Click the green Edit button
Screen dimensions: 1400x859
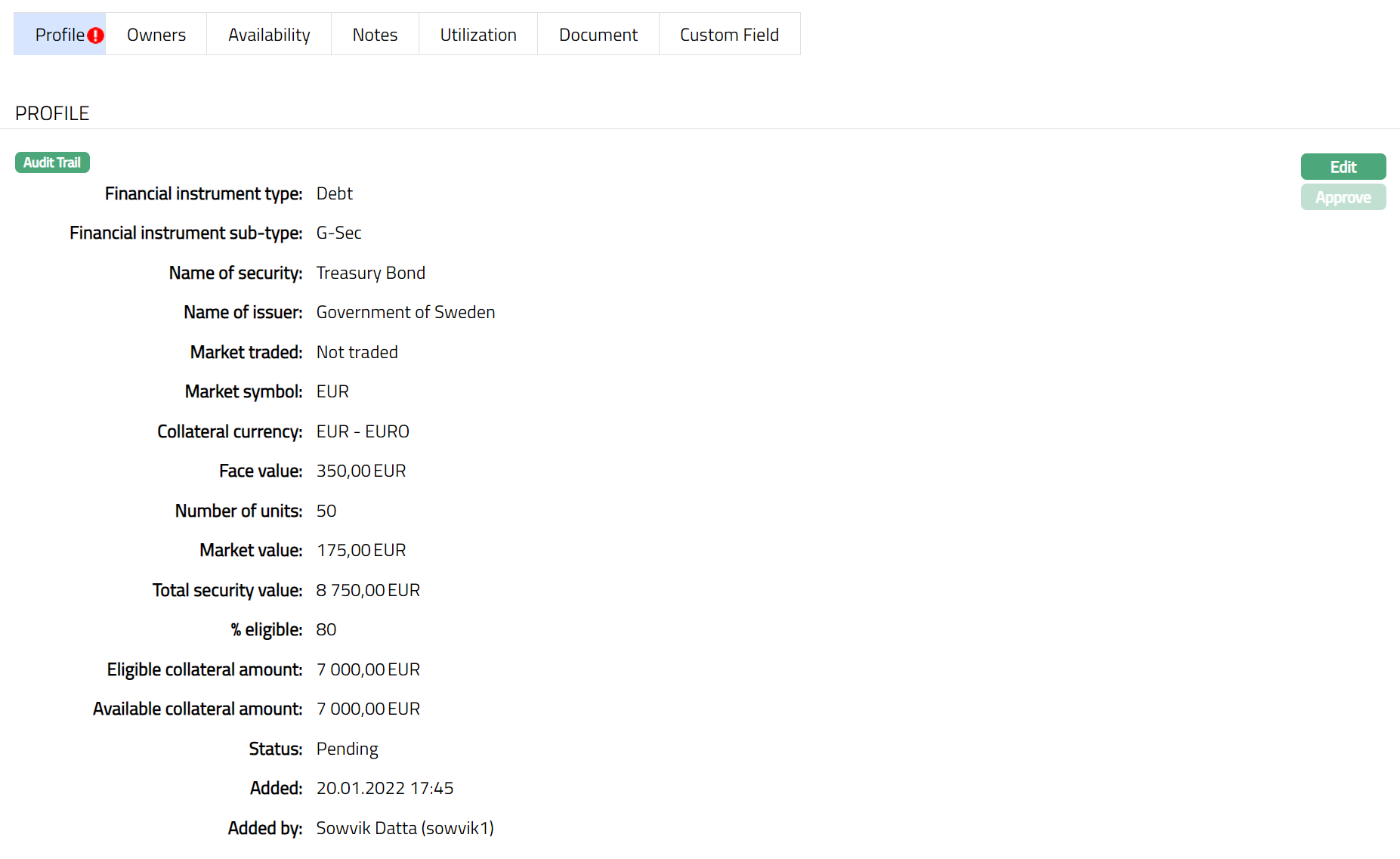coord(1343,167)
